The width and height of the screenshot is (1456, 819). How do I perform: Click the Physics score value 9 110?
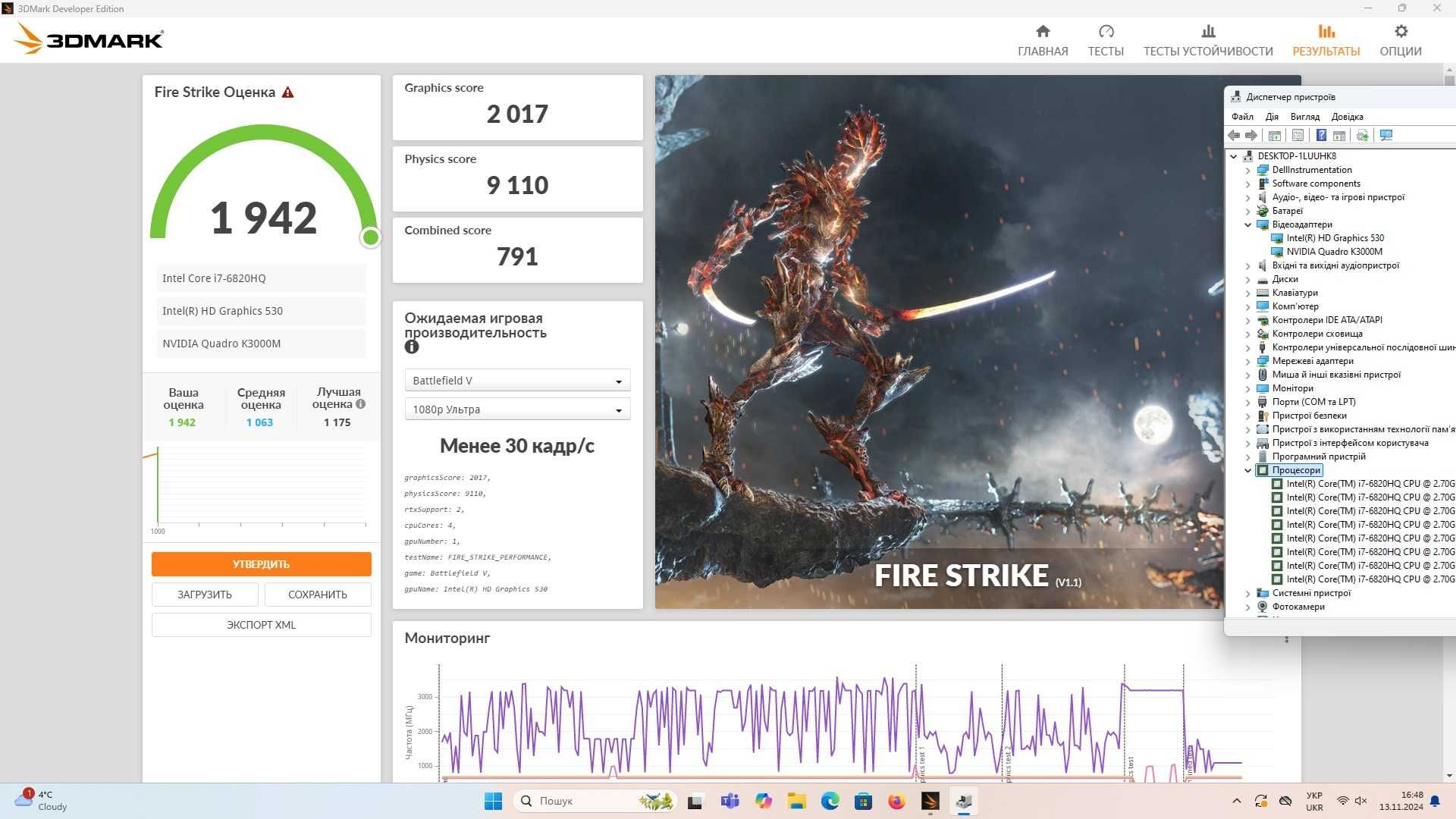point(517,186)
